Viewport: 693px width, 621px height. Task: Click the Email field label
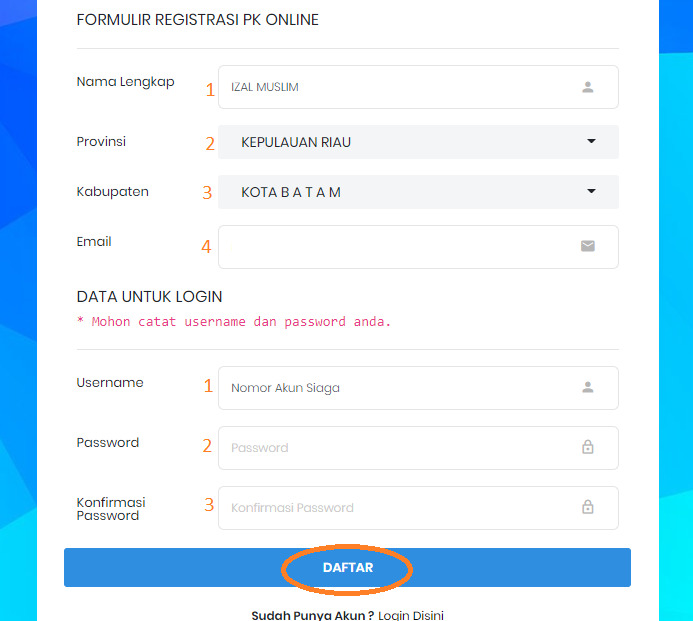94,242
